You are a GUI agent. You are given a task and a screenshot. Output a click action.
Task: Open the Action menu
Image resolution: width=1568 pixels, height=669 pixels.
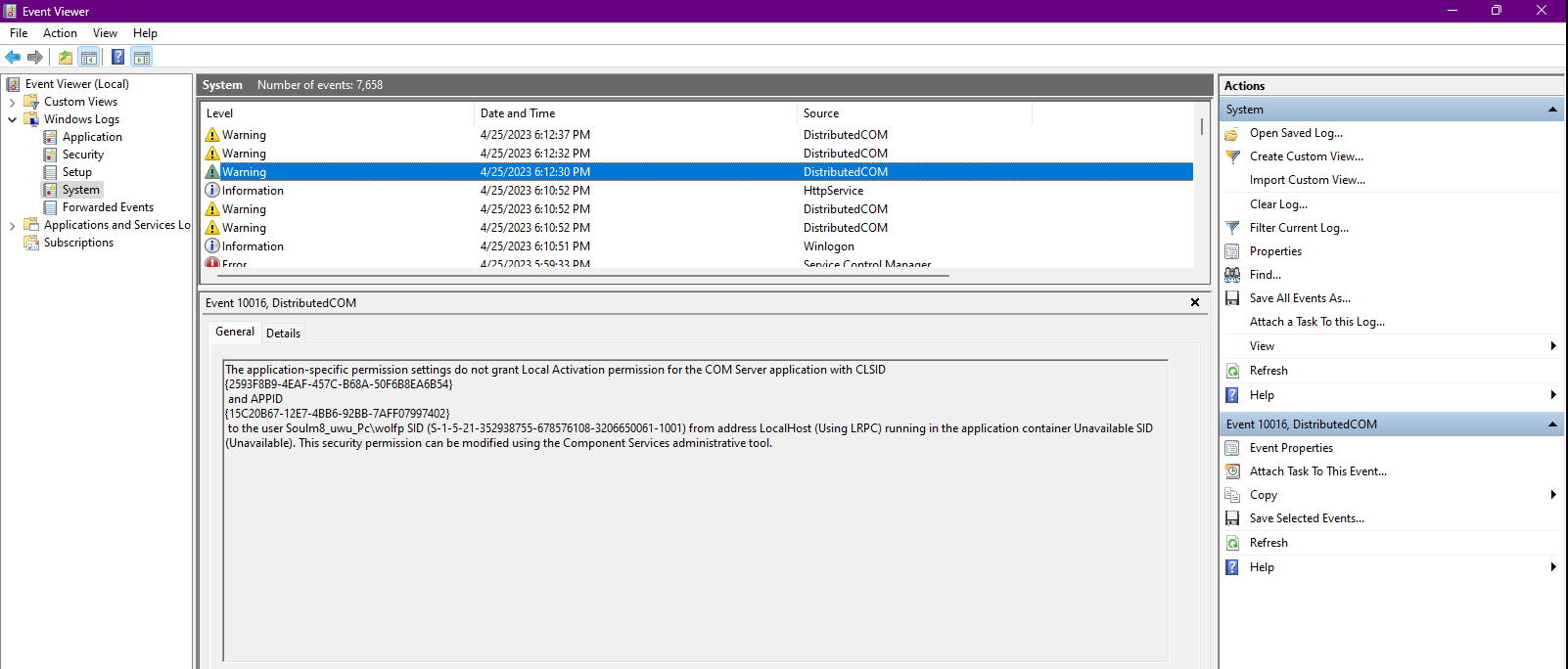coord(60,33)
